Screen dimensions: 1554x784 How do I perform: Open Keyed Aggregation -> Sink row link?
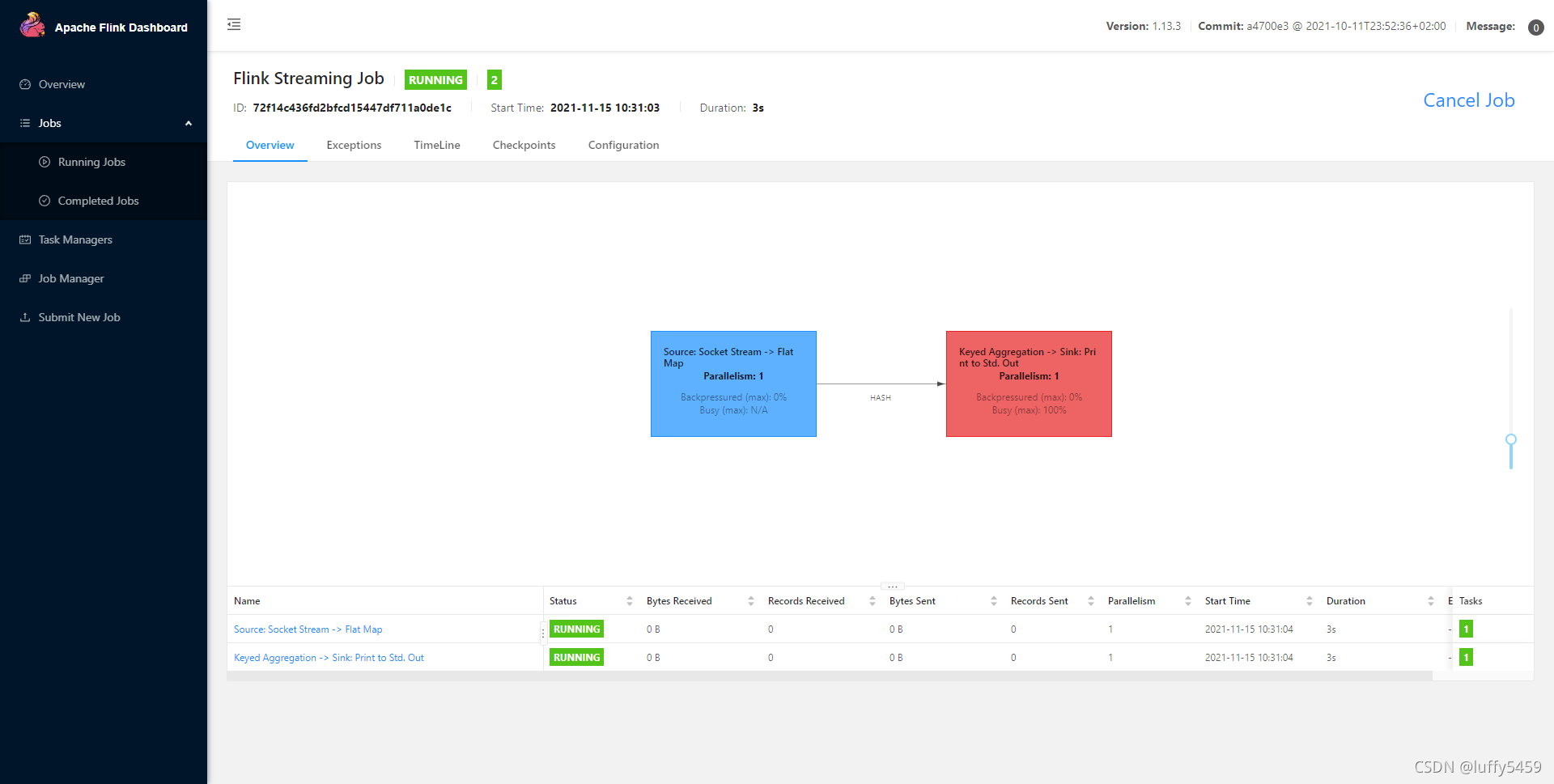coord(329,658)
